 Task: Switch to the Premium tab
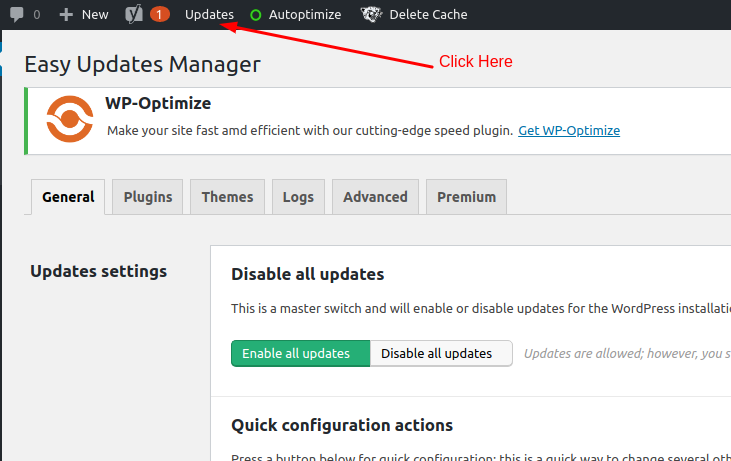tap(466, 197)
